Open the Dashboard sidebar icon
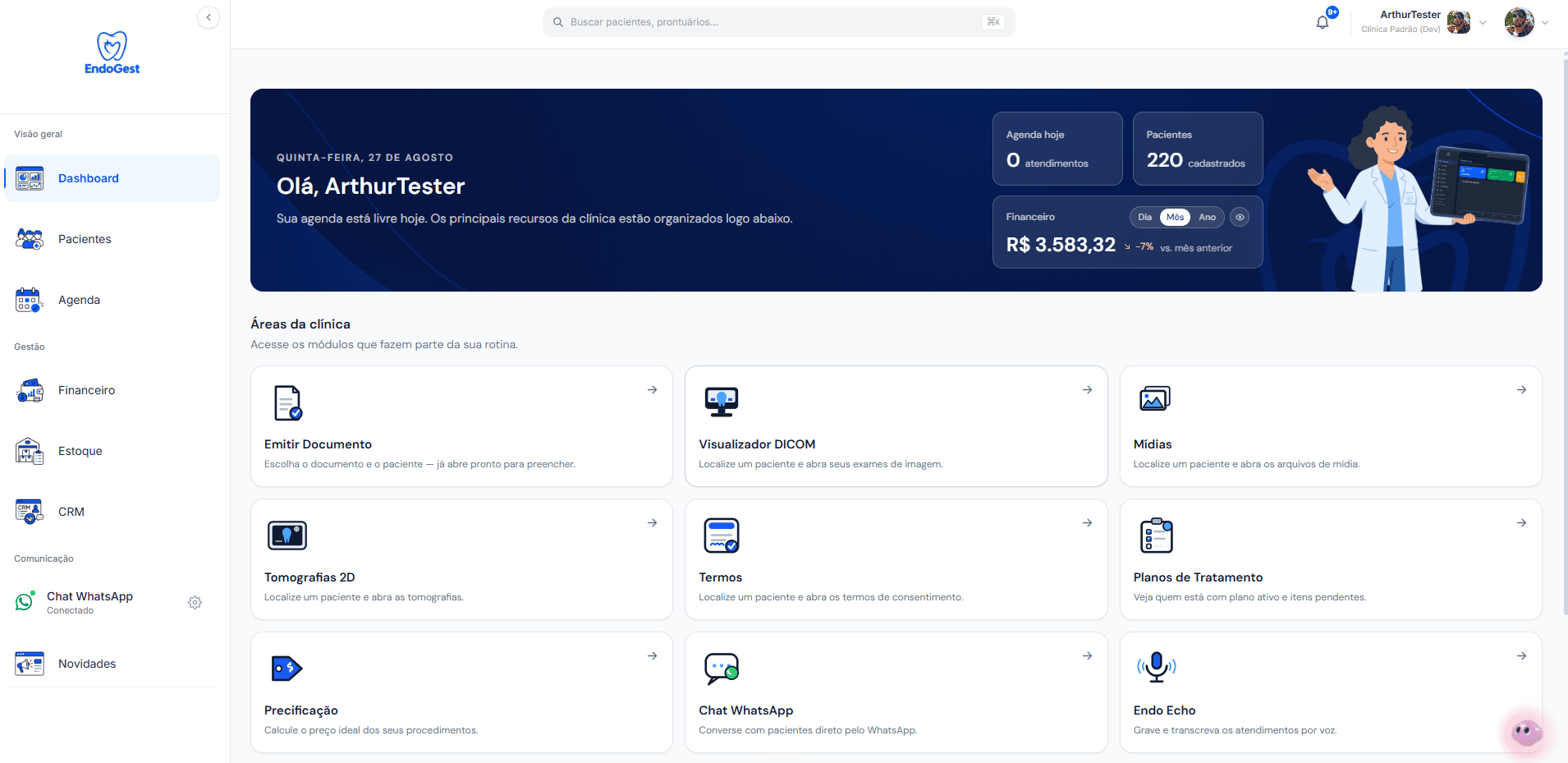This screenshot has width=1568, height=763. 30,178
